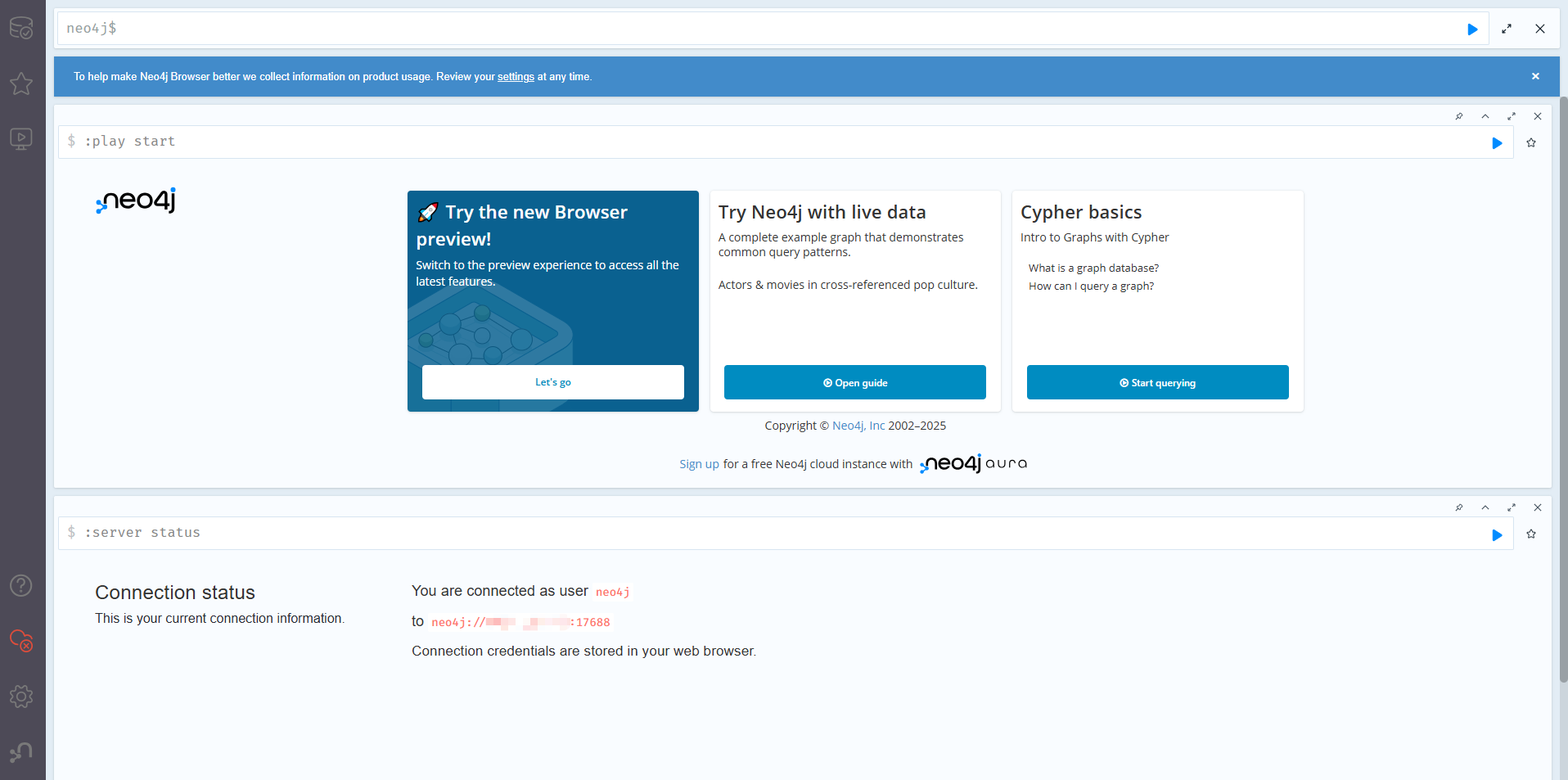Open the Database information sidebar icon
The width and height of the screenshot is (1568, 780).
[21, 28]
